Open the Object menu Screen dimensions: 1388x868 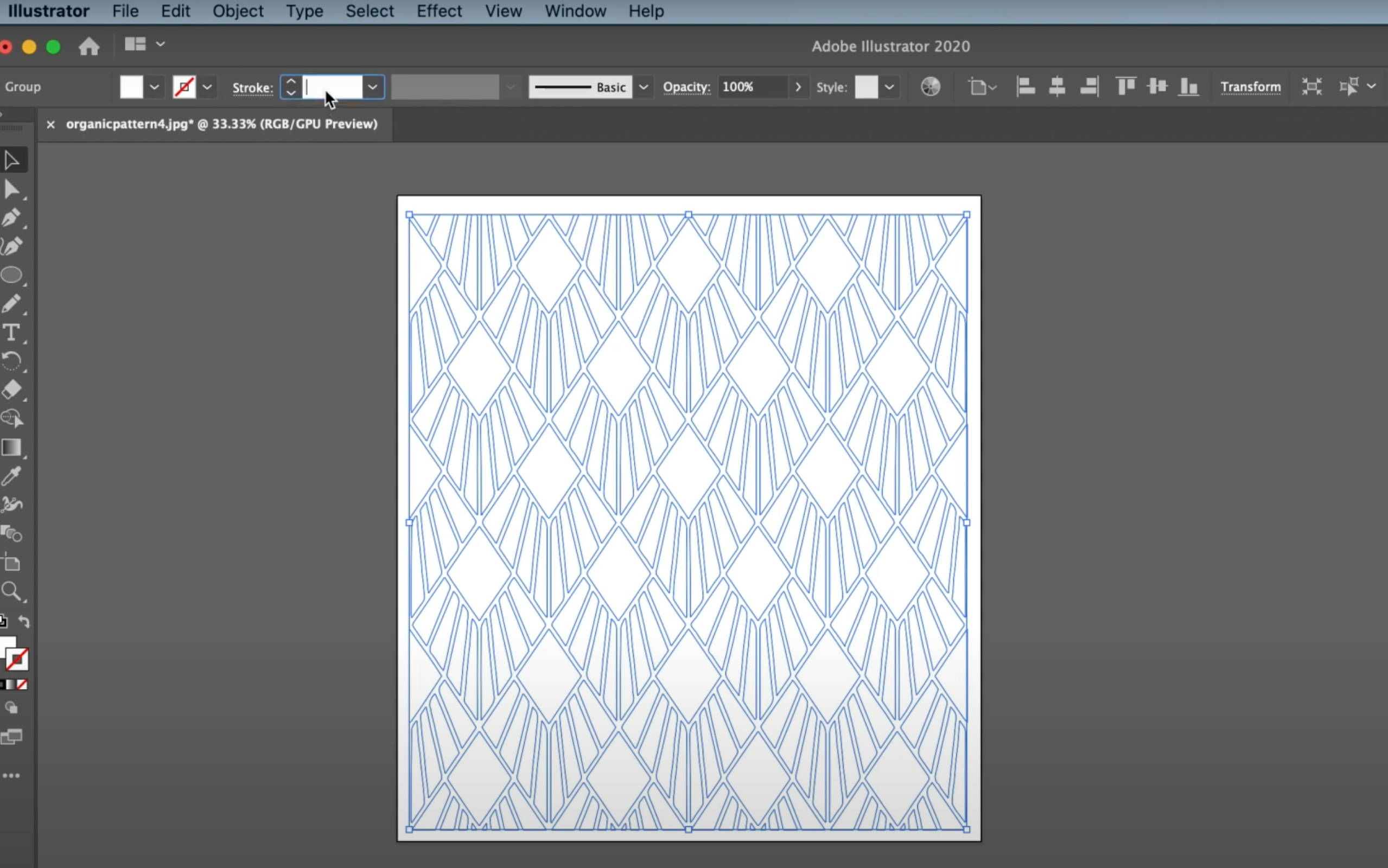click(238, 11)
